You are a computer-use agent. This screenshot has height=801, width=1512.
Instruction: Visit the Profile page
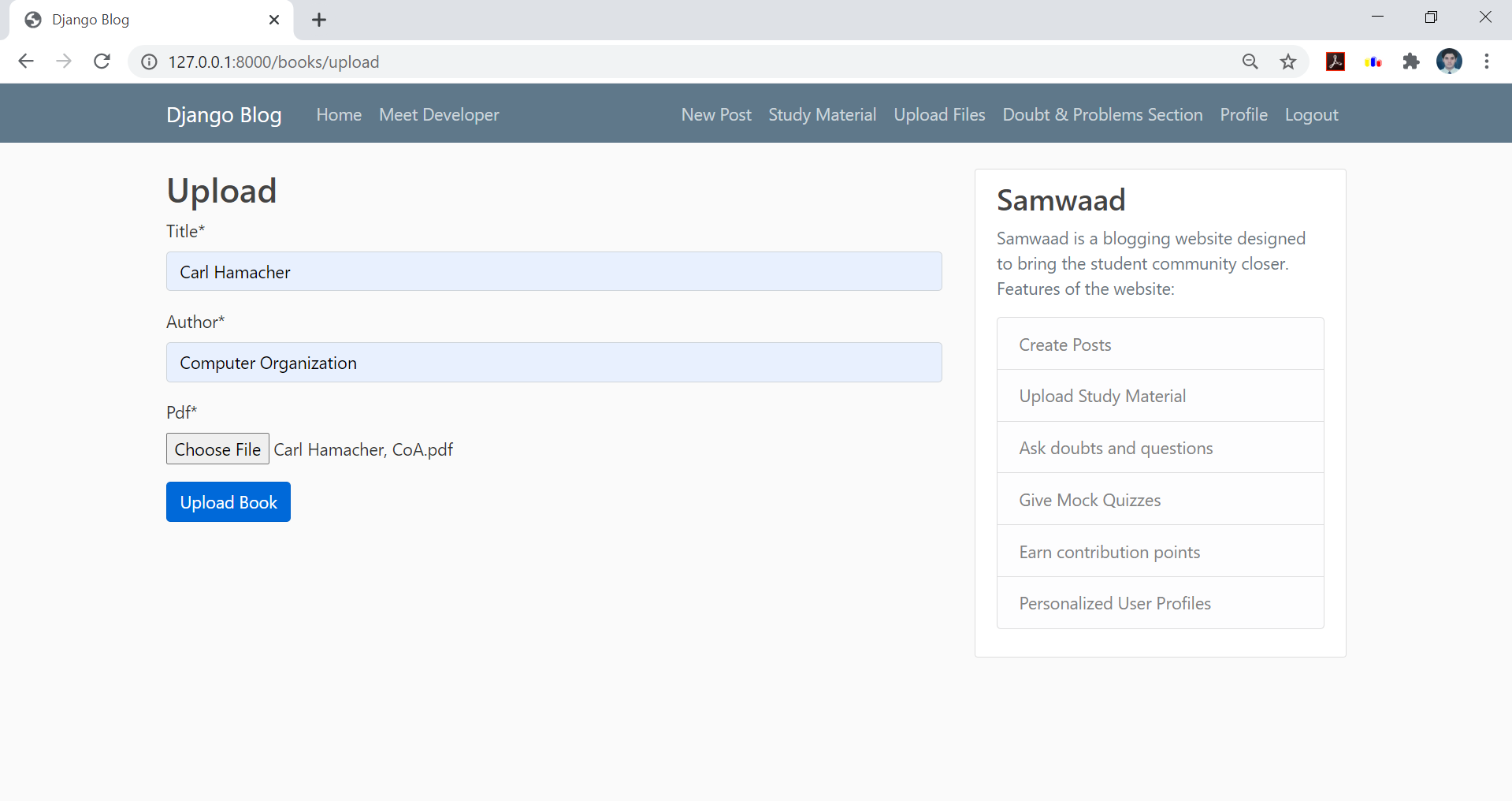pyautogui.click(x=1243, y=114)
